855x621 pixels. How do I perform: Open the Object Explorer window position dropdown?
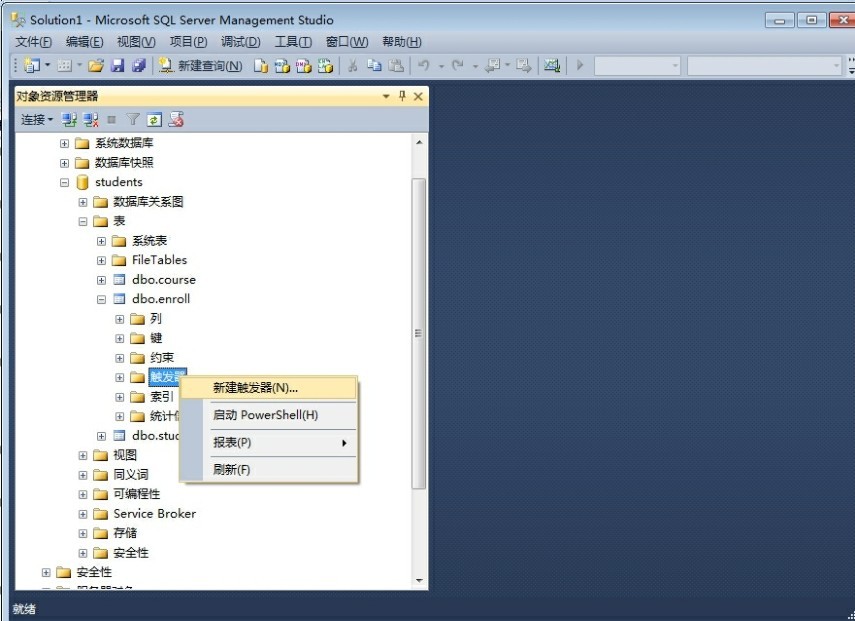386,97
